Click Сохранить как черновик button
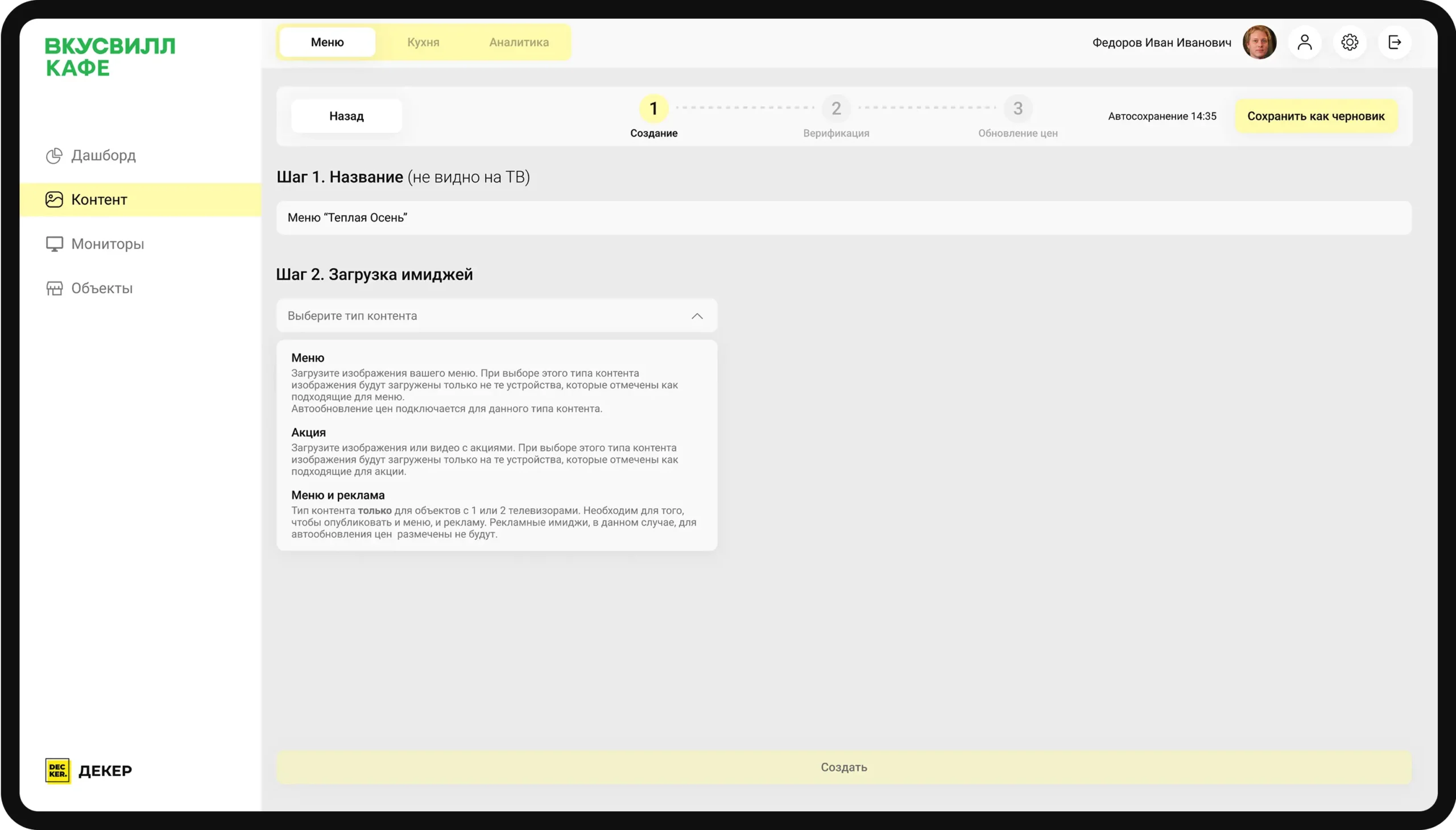Image resolution: width=1456 pixels, height=830 pixels. pyautogui.click(x=1316, y=117)
